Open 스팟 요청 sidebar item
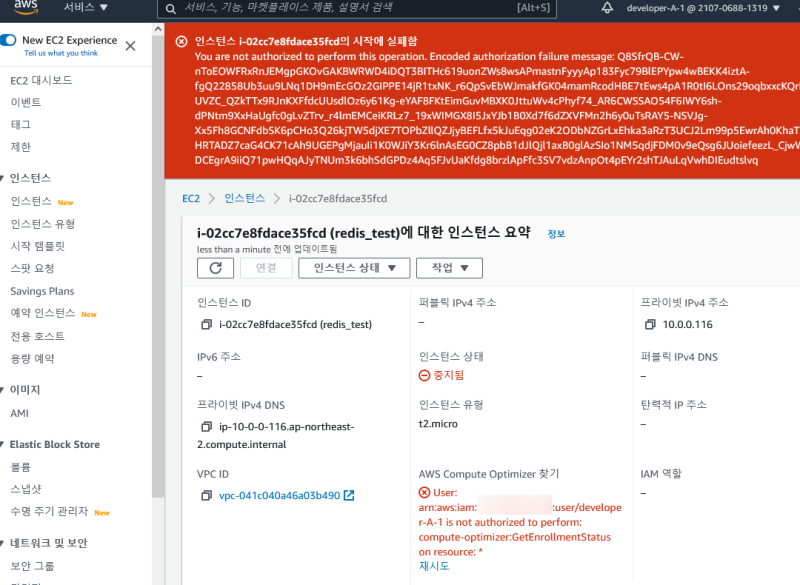Image resolution: width=800 pixels, height=585 pixels. 32,268
